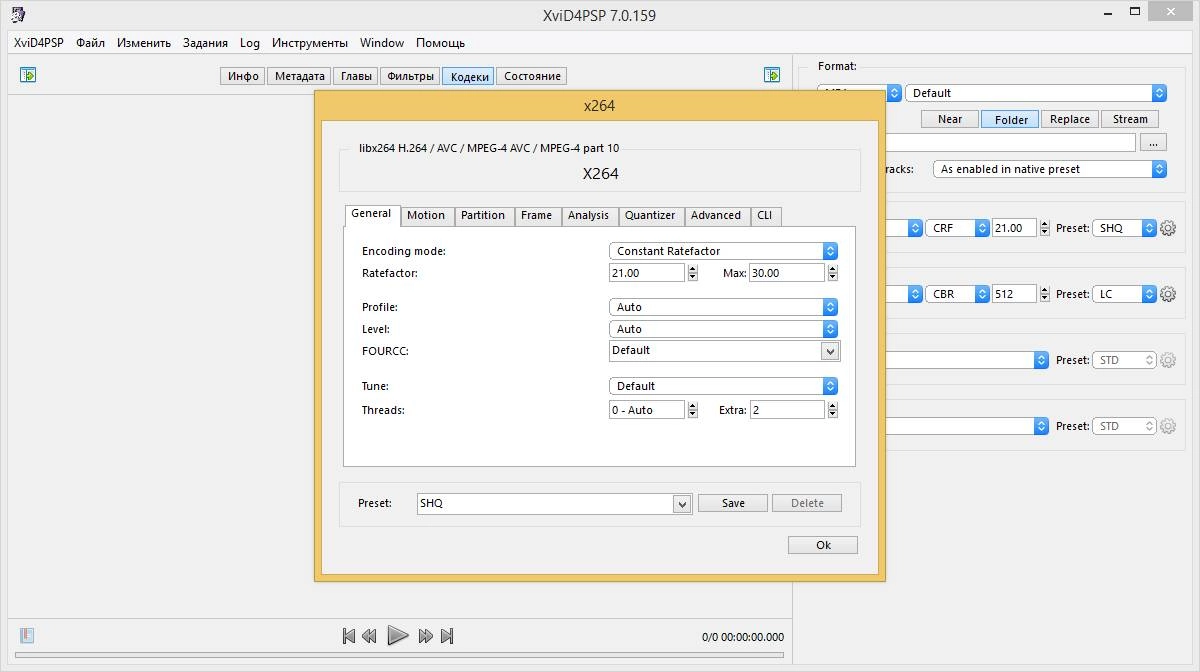Adjust the 512 bitrate stepper in main window
This screenshot has width=1200, height=672.
pos(1046,294)
